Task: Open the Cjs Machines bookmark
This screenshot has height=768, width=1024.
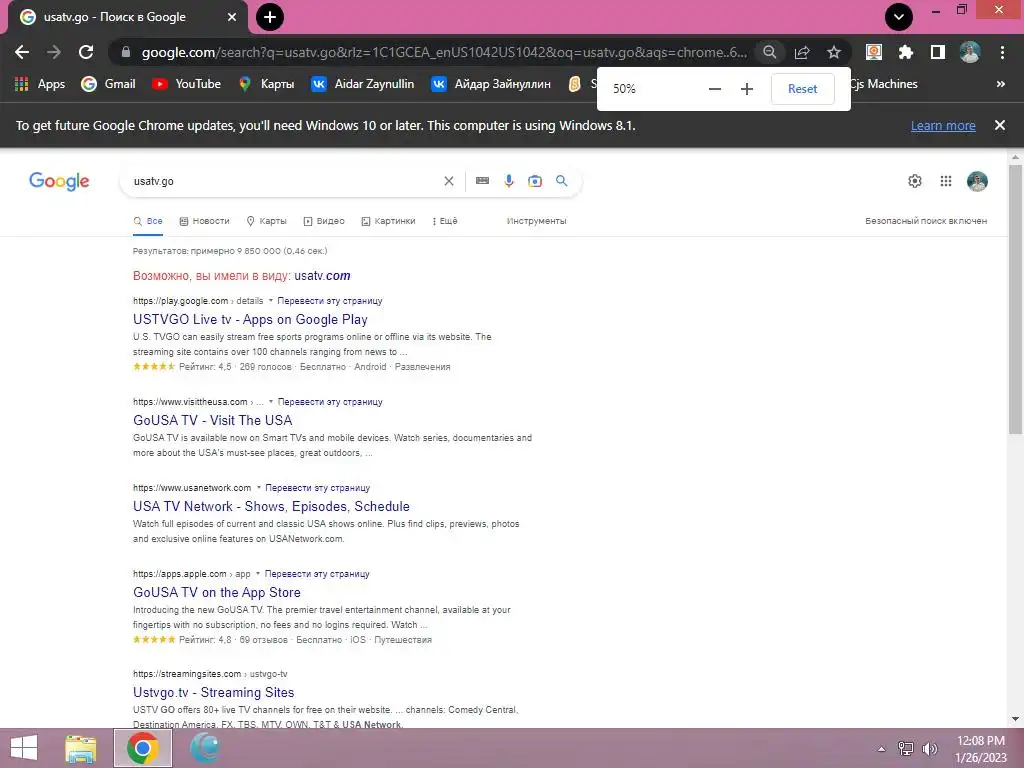Action: (884, 84)
